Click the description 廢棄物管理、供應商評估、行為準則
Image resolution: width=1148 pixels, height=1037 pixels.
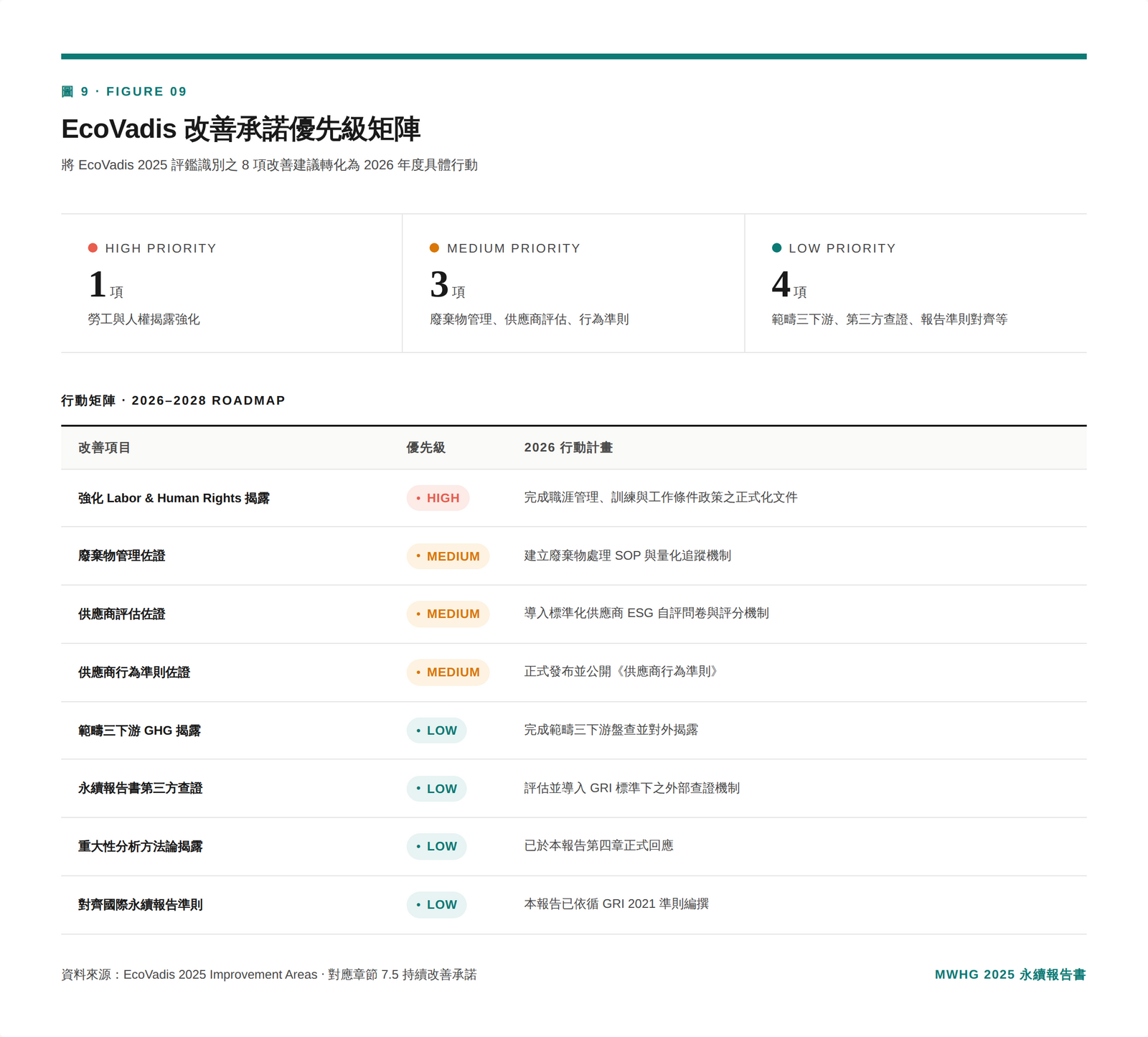tap(529, 319)
